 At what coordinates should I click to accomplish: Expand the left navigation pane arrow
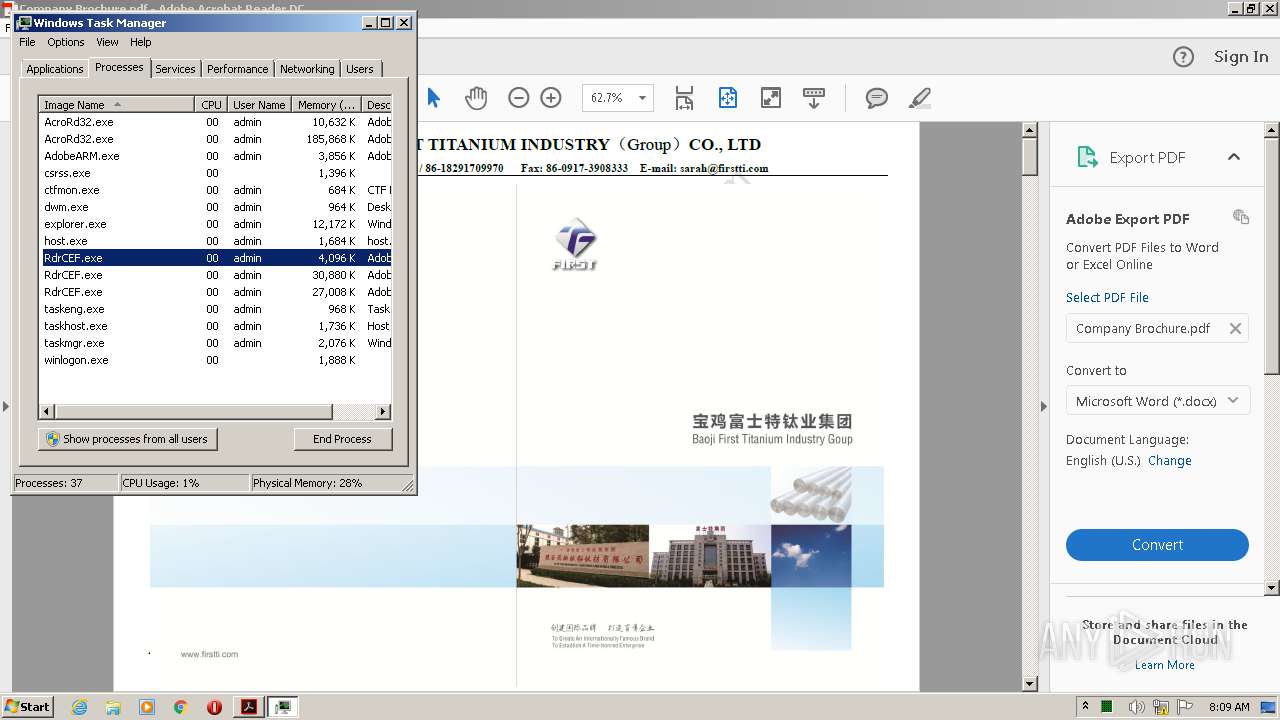point(5,406)
